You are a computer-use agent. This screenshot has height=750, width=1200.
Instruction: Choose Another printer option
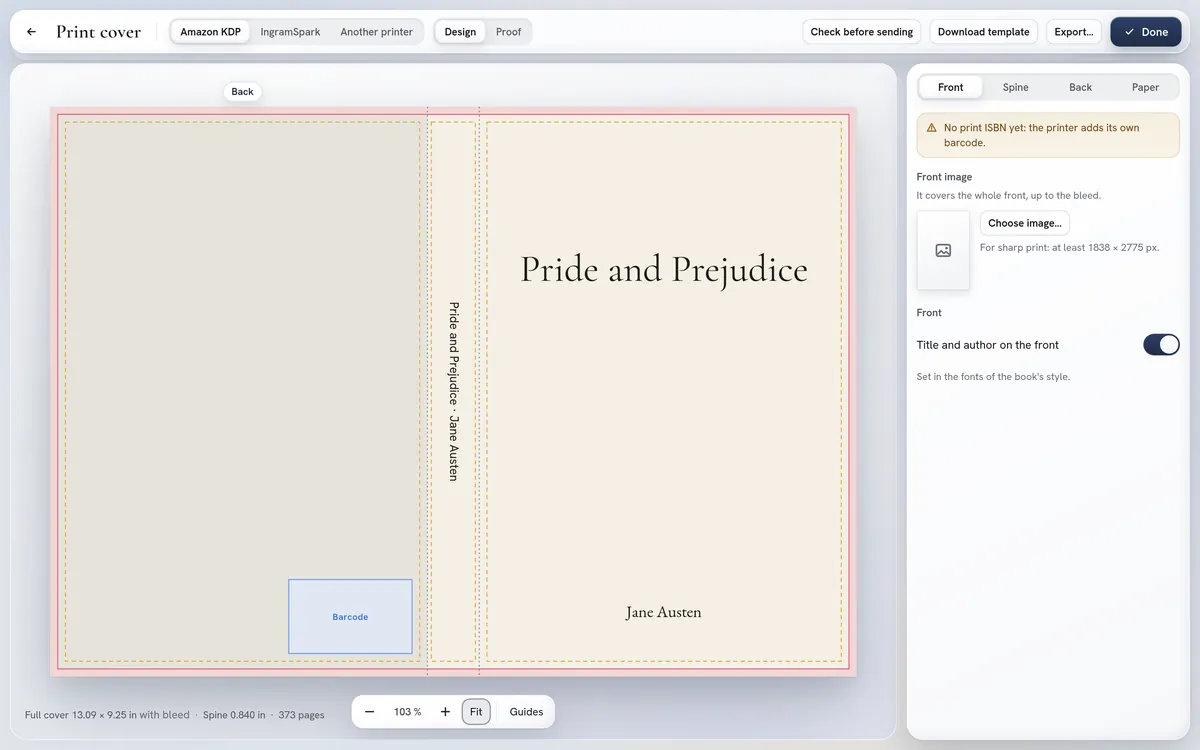tap(376, 32)
